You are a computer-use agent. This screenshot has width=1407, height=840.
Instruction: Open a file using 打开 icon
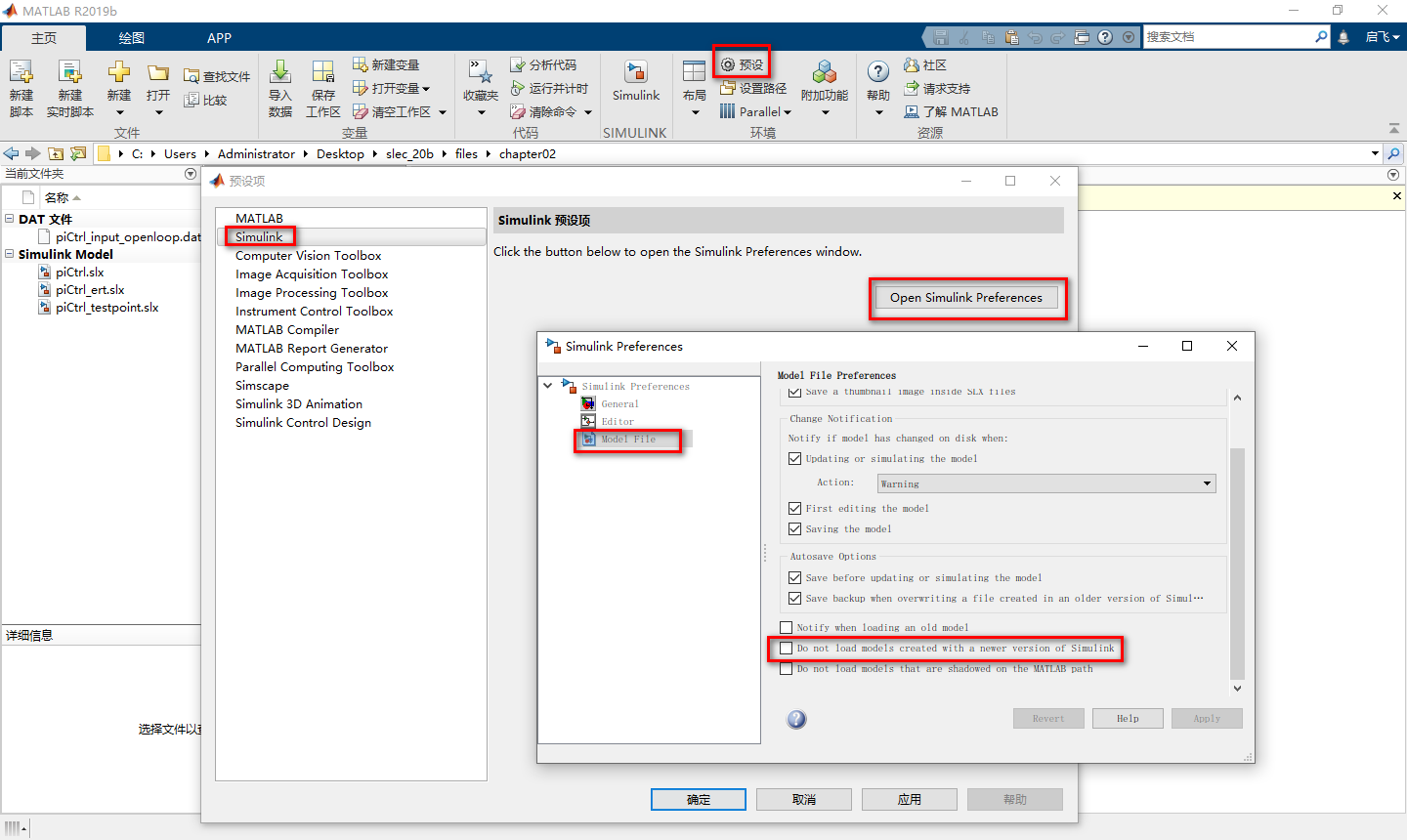158,73
